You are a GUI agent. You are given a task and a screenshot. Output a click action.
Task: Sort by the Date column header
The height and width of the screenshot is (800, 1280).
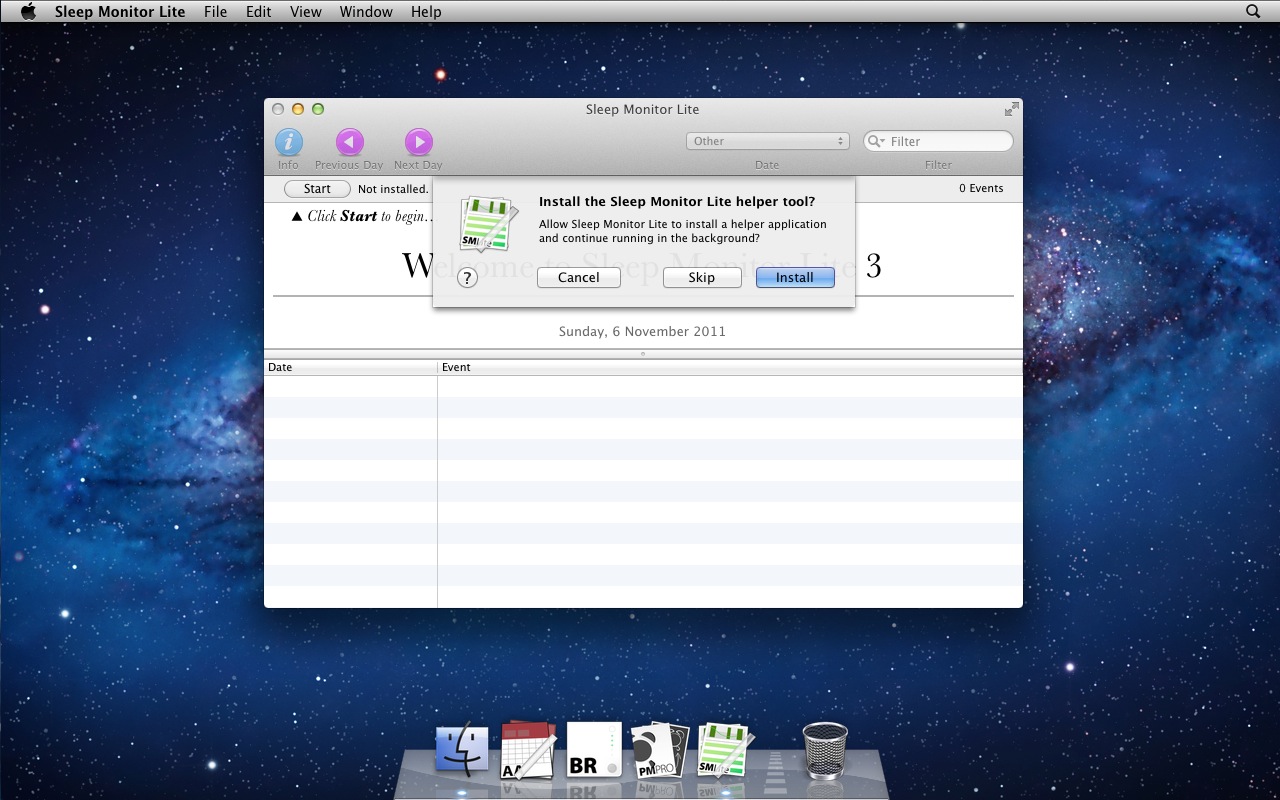350,367
